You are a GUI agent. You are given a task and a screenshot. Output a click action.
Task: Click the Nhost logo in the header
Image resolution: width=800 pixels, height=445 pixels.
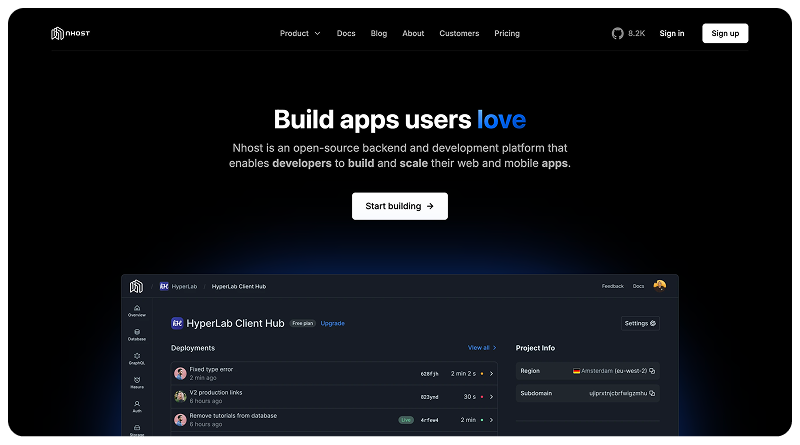[70, 33]
